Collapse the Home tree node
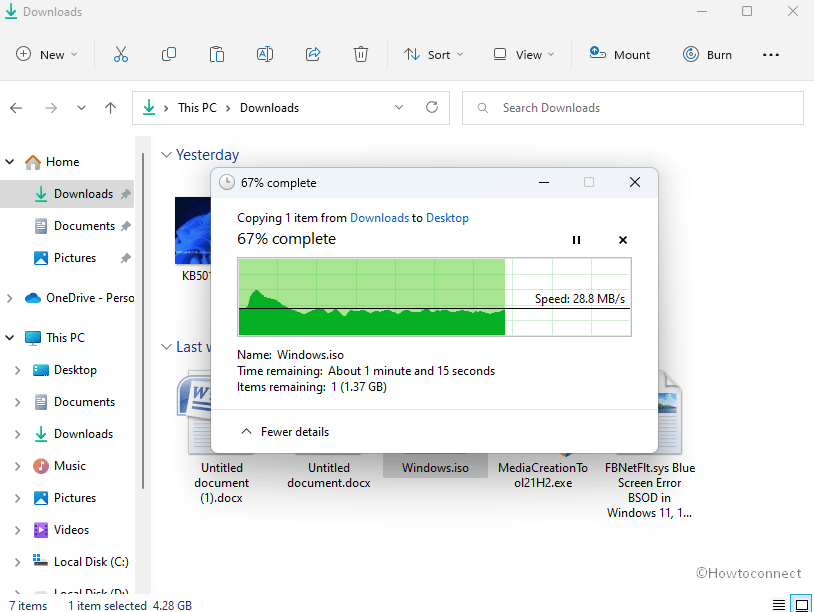The width and height of the screenshot is (814, 612). (9, 162)
